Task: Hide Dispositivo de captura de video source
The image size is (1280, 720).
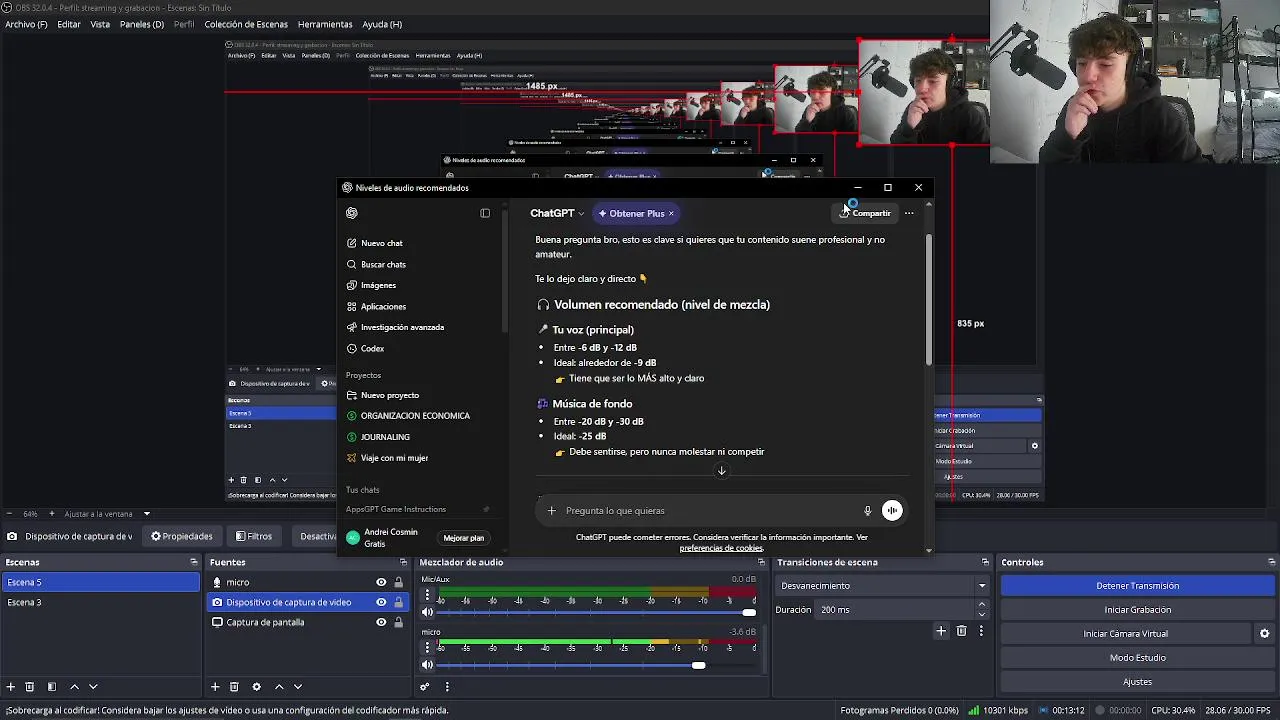Action: tap(381, 603)
